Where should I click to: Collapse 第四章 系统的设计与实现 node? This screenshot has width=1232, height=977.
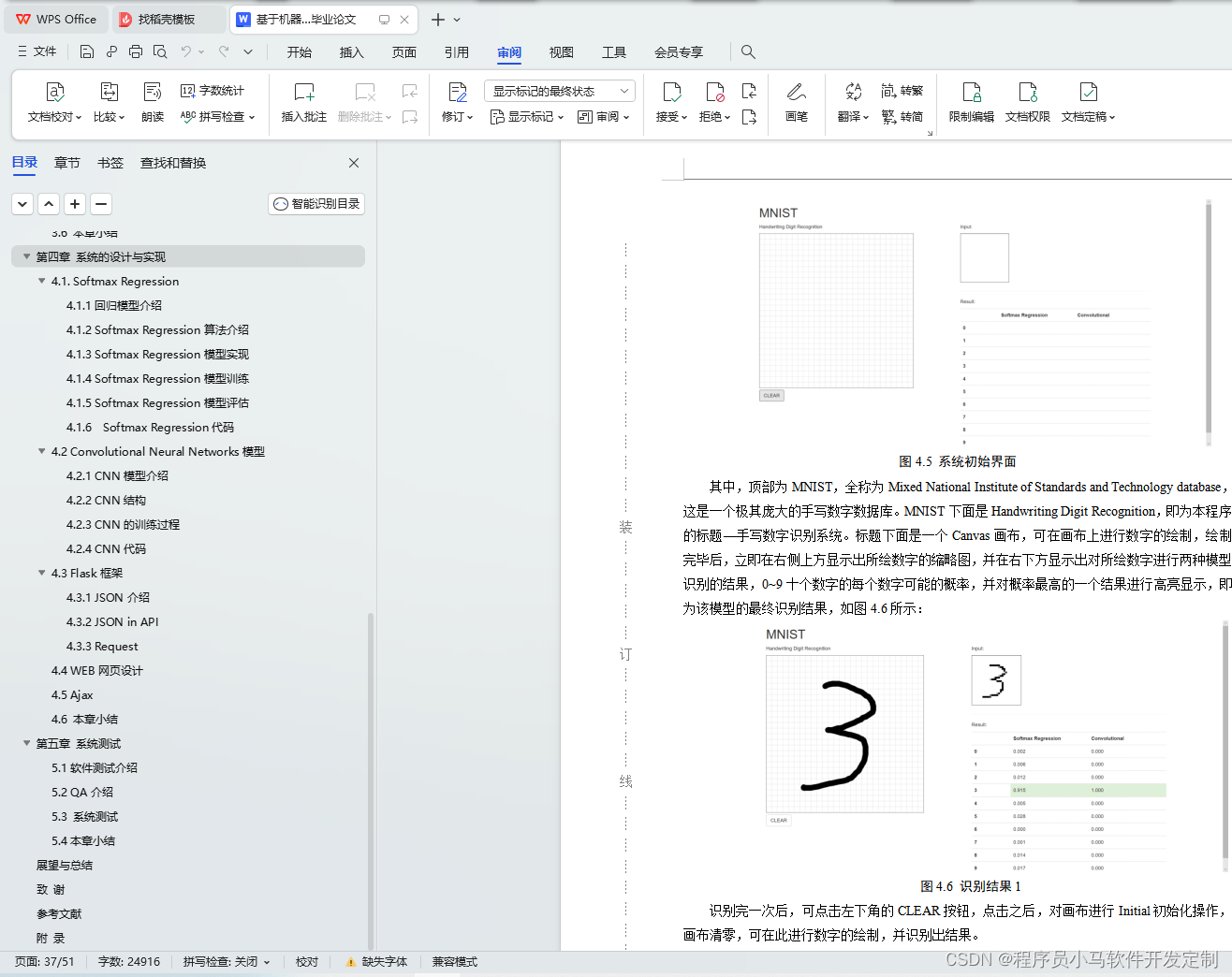pyautogui.click(x=26, y=256)
